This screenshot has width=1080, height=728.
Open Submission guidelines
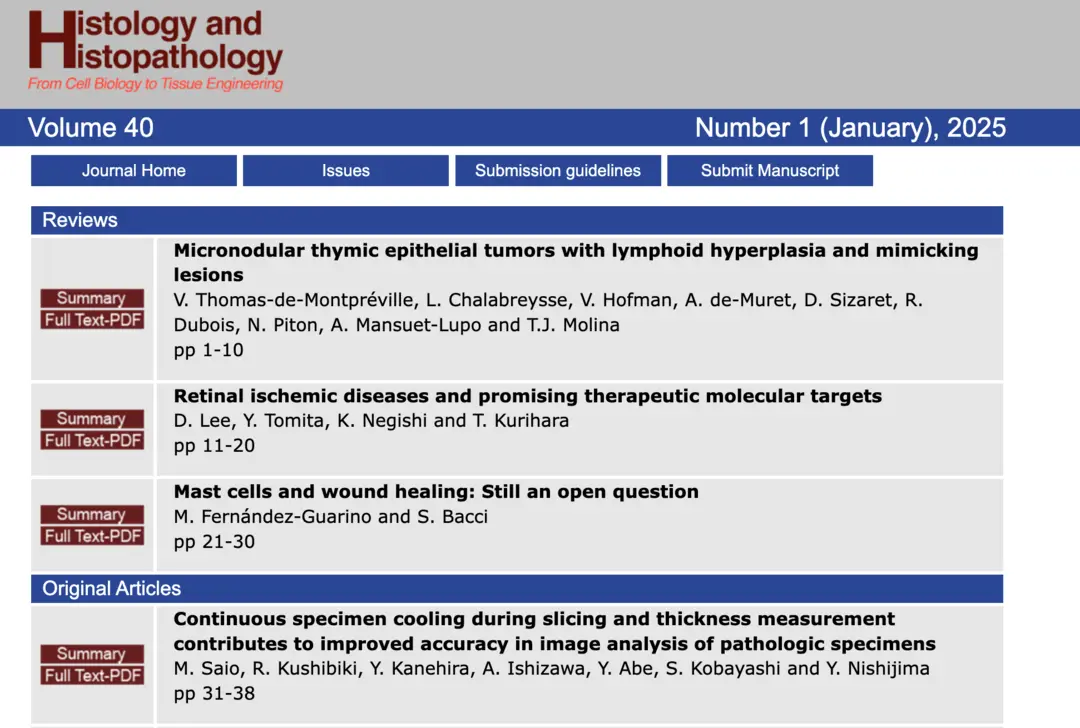(x=558, y=170)
